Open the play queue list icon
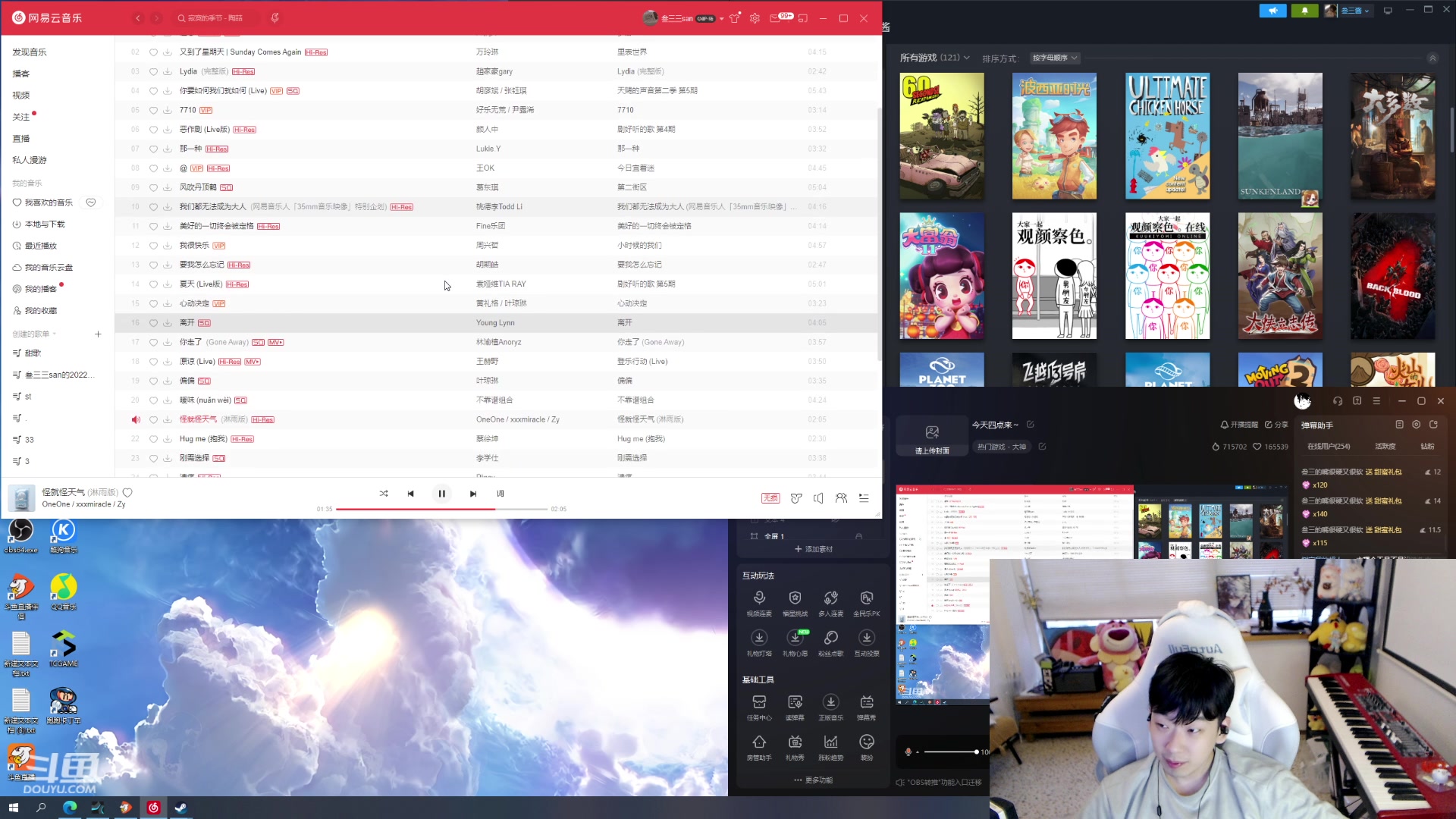1456x819 pixels. click(x=864, y=498)
